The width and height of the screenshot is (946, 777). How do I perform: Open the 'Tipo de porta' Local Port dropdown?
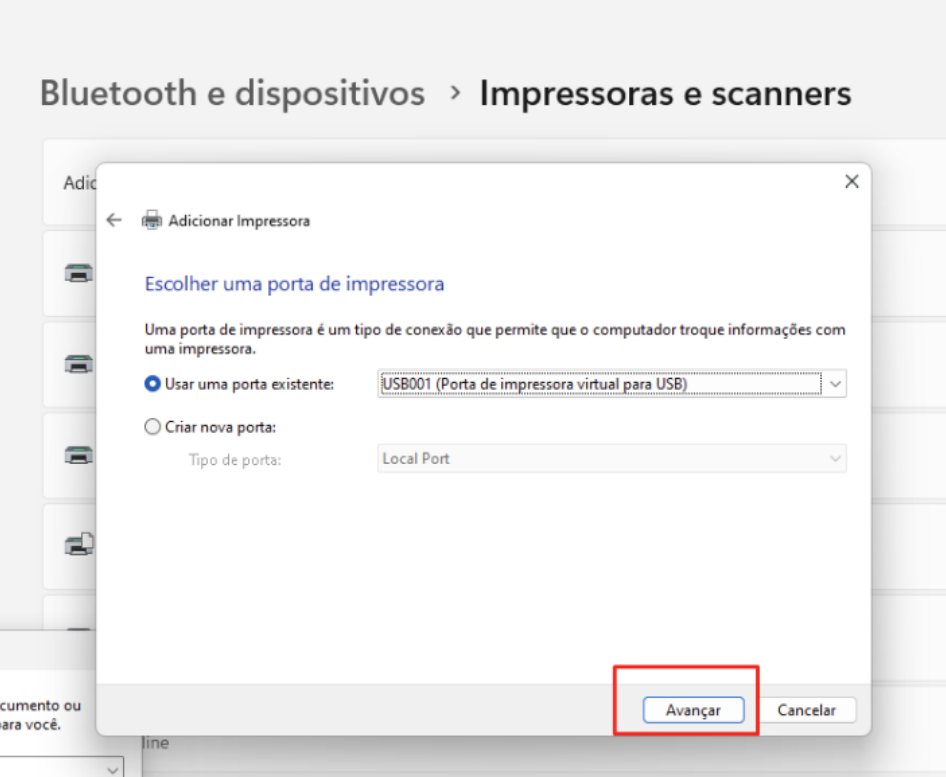[612, 459]
